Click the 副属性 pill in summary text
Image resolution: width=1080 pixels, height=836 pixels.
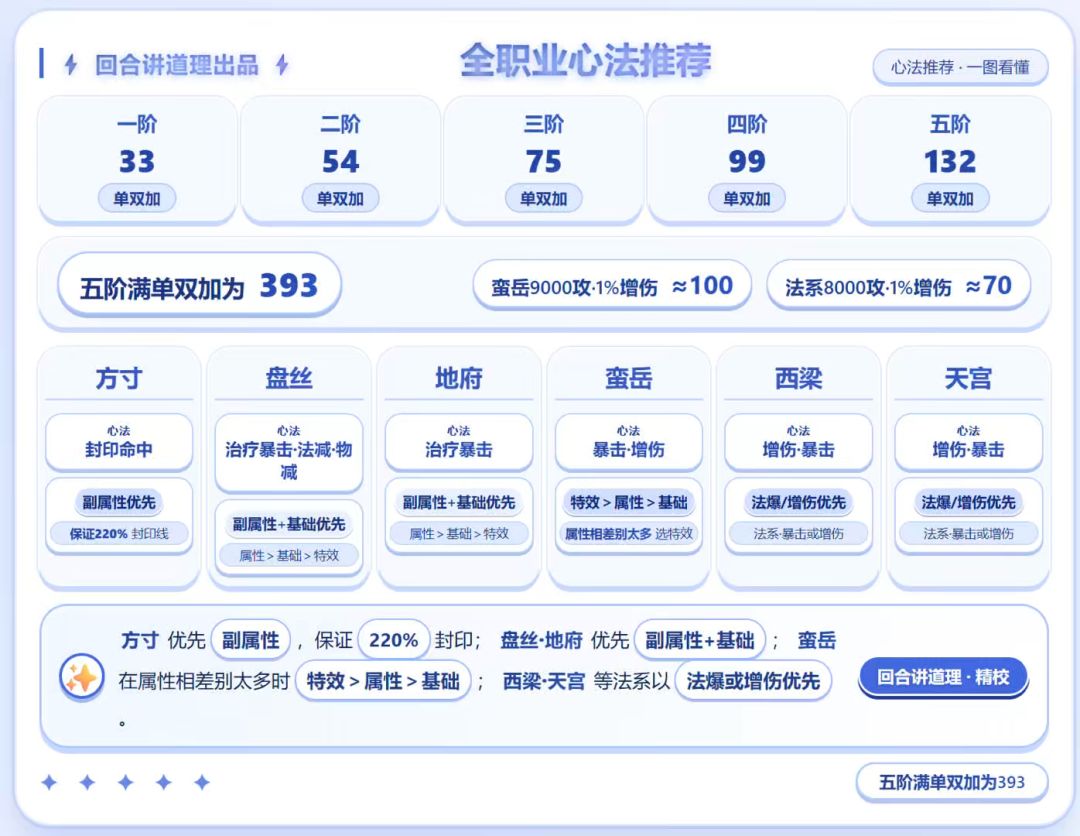coord(251,640)
